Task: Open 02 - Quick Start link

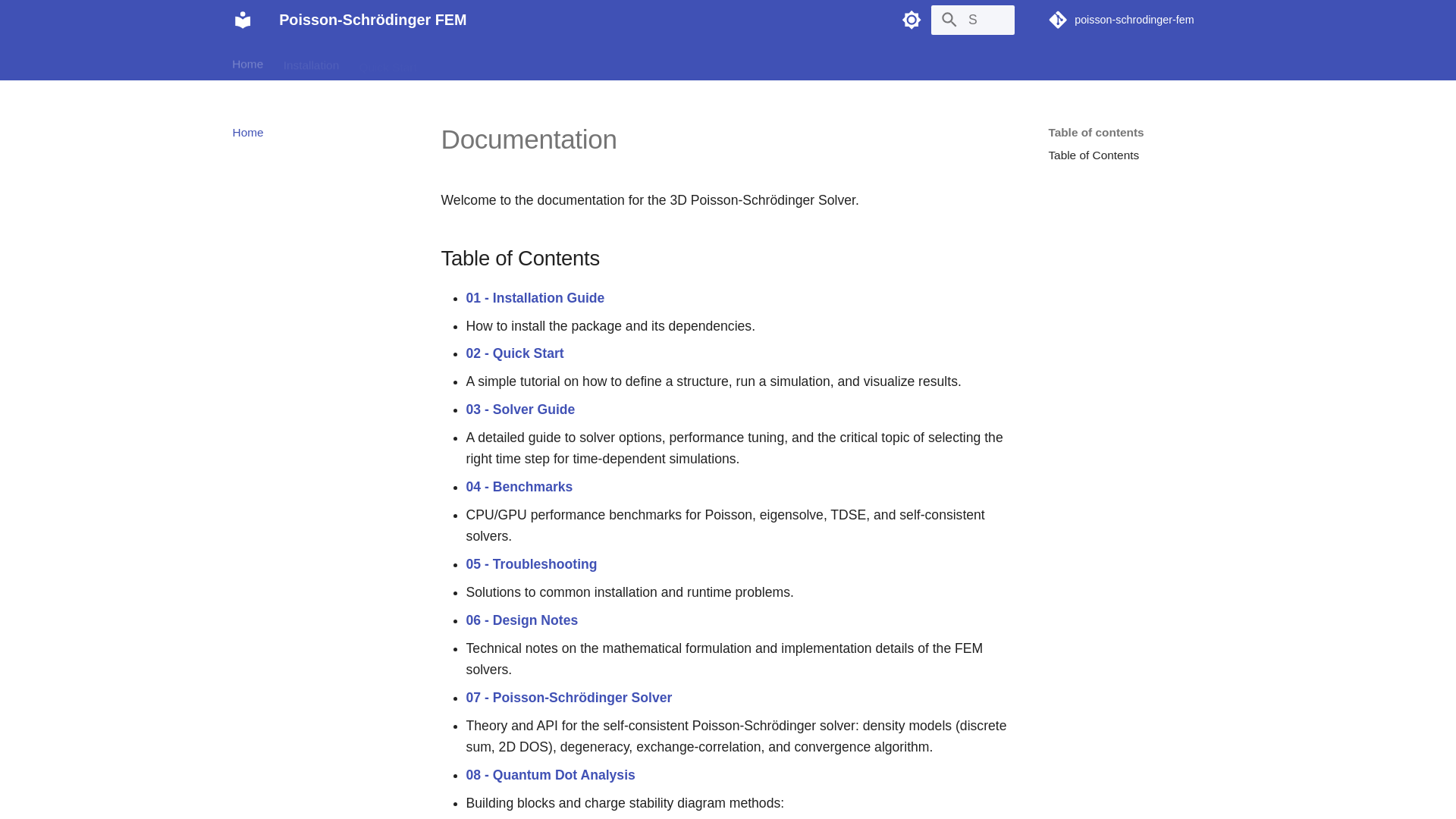Action: click(x=515, y=353)
